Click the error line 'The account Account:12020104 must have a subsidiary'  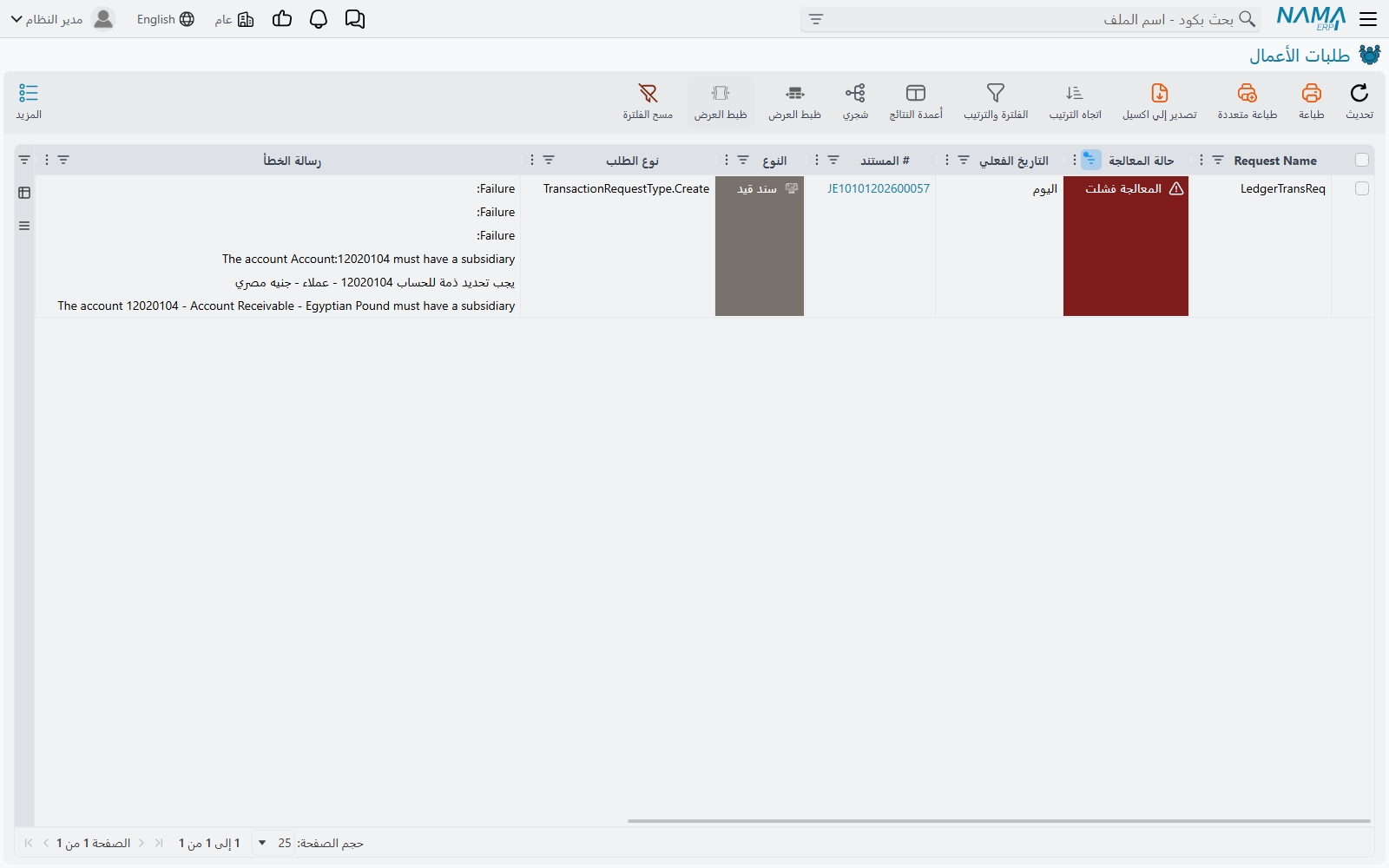[x=368, y=259]
